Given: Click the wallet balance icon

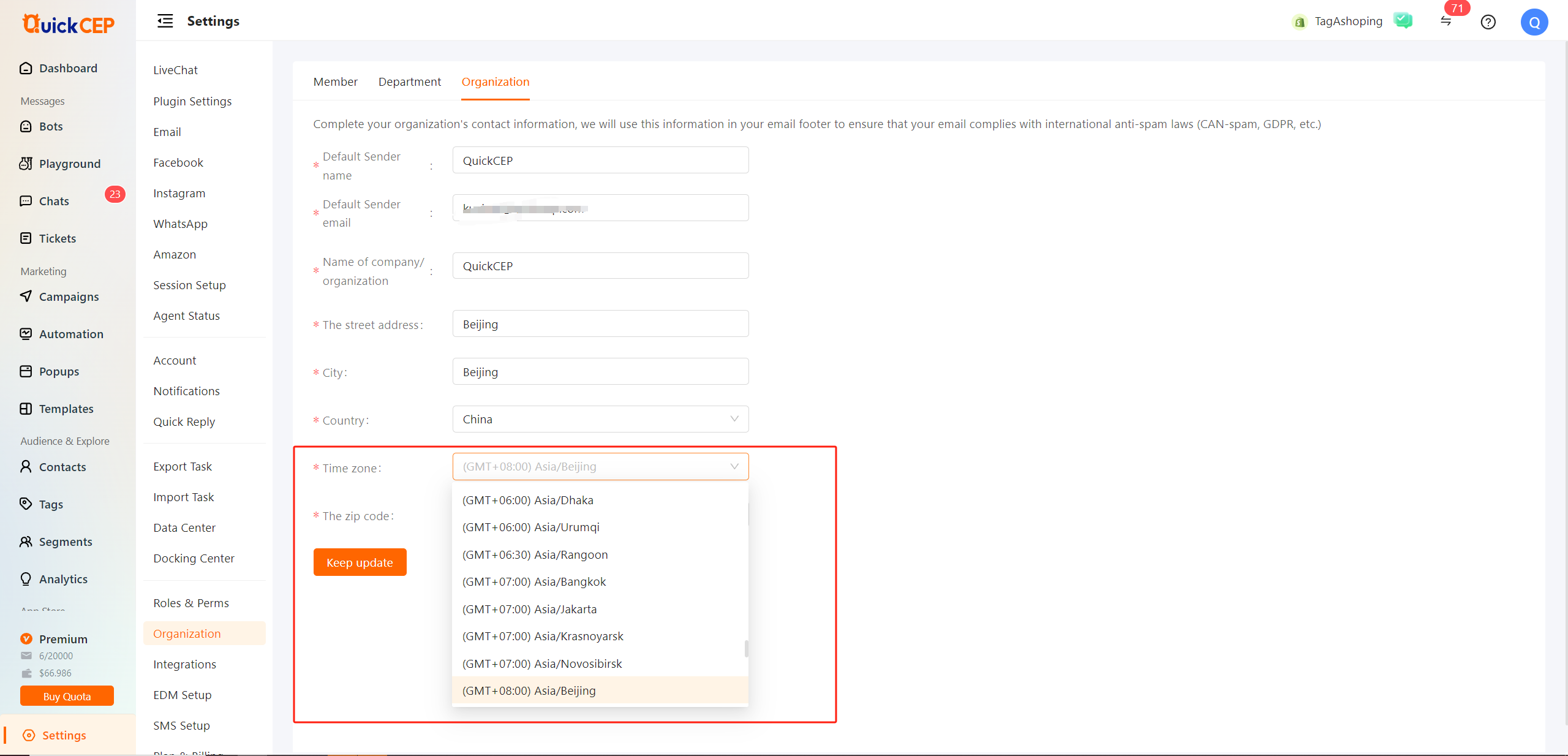Looking at the screenshot, I should point(26,673).
